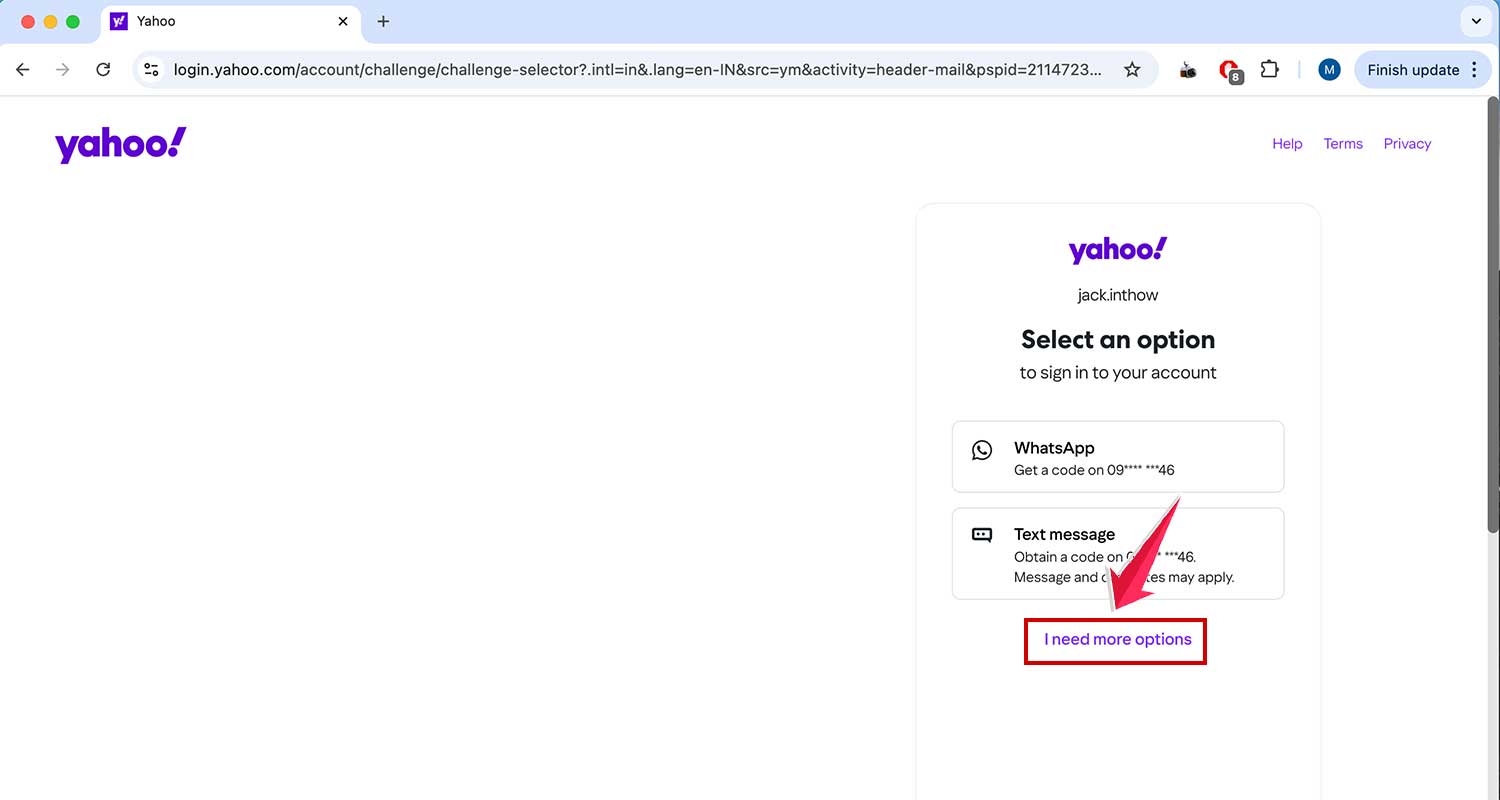1500x800 pixels.
Task: Open the red extension with badge 8
Action: click(1228, 69)
